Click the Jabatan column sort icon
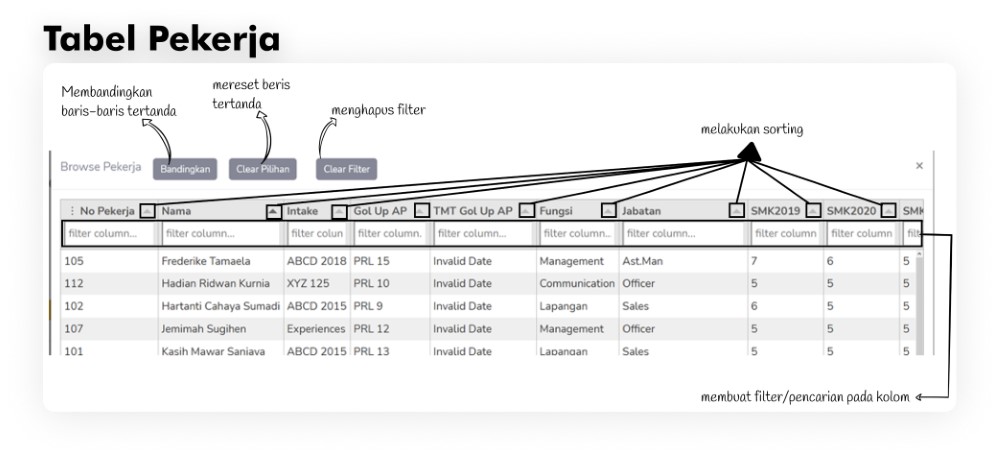Screen dimensions: 1000x457 click(737, 211)
